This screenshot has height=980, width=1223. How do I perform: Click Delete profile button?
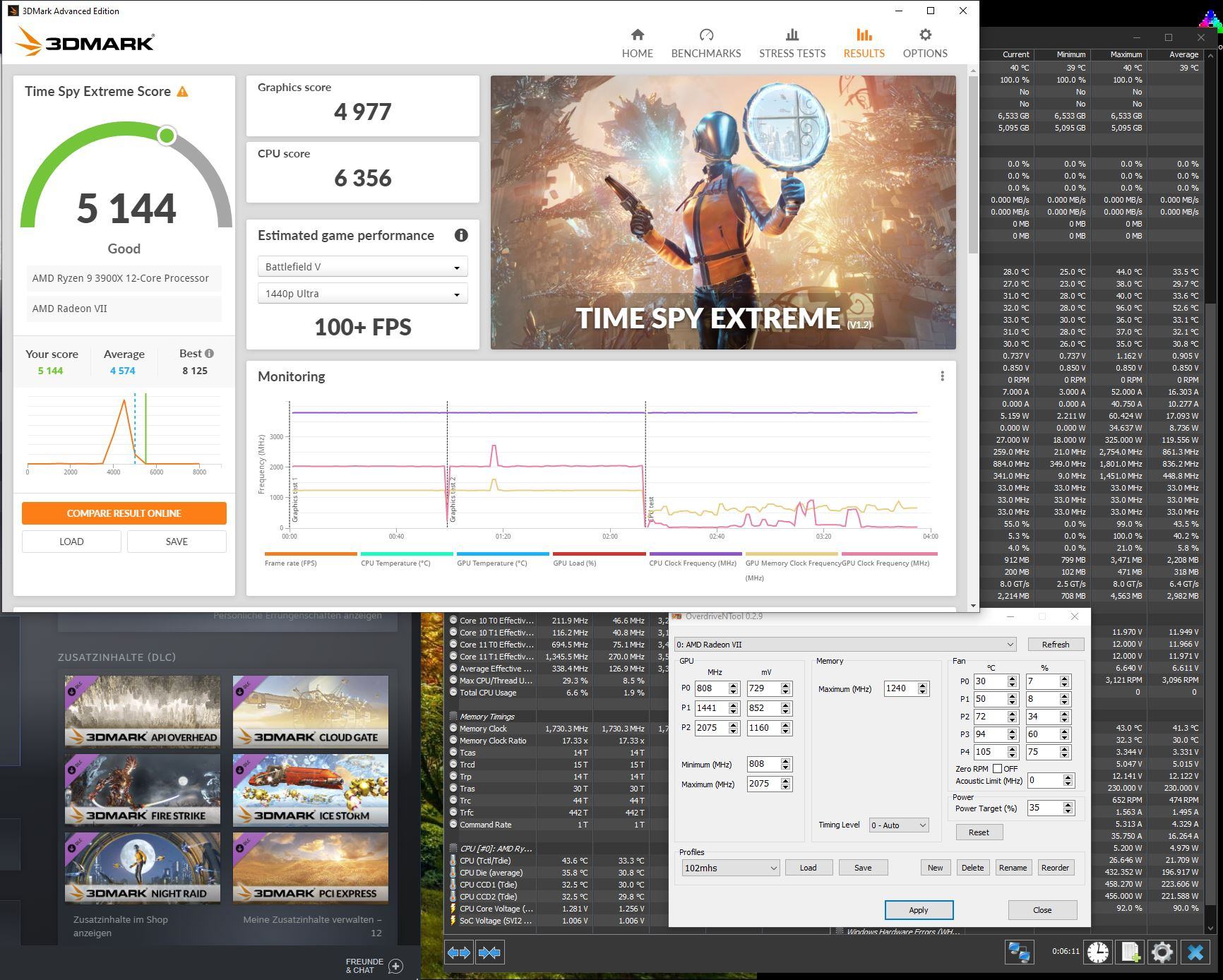click(x=972, y=868)
